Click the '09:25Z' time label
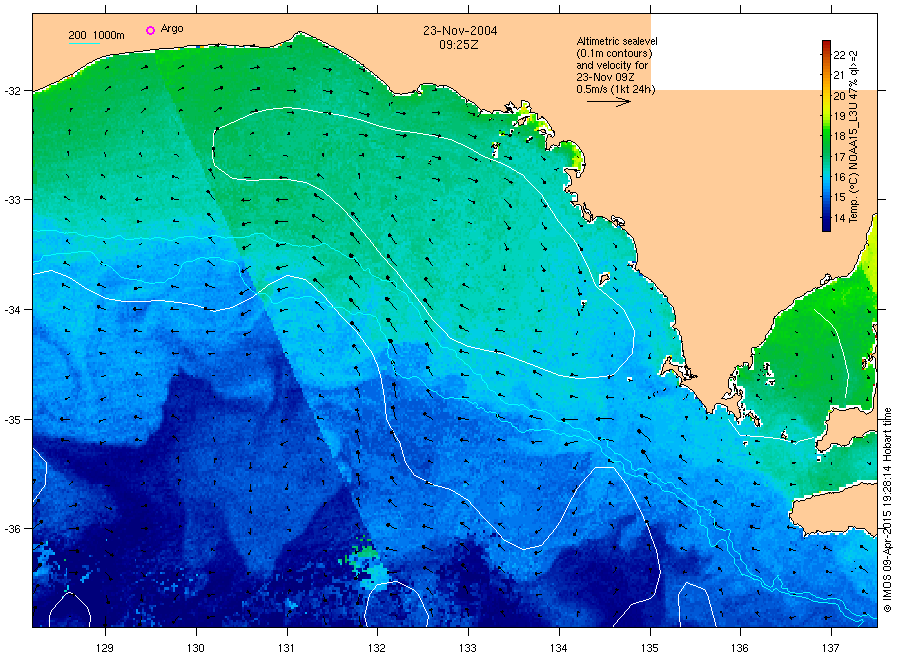 459,45
